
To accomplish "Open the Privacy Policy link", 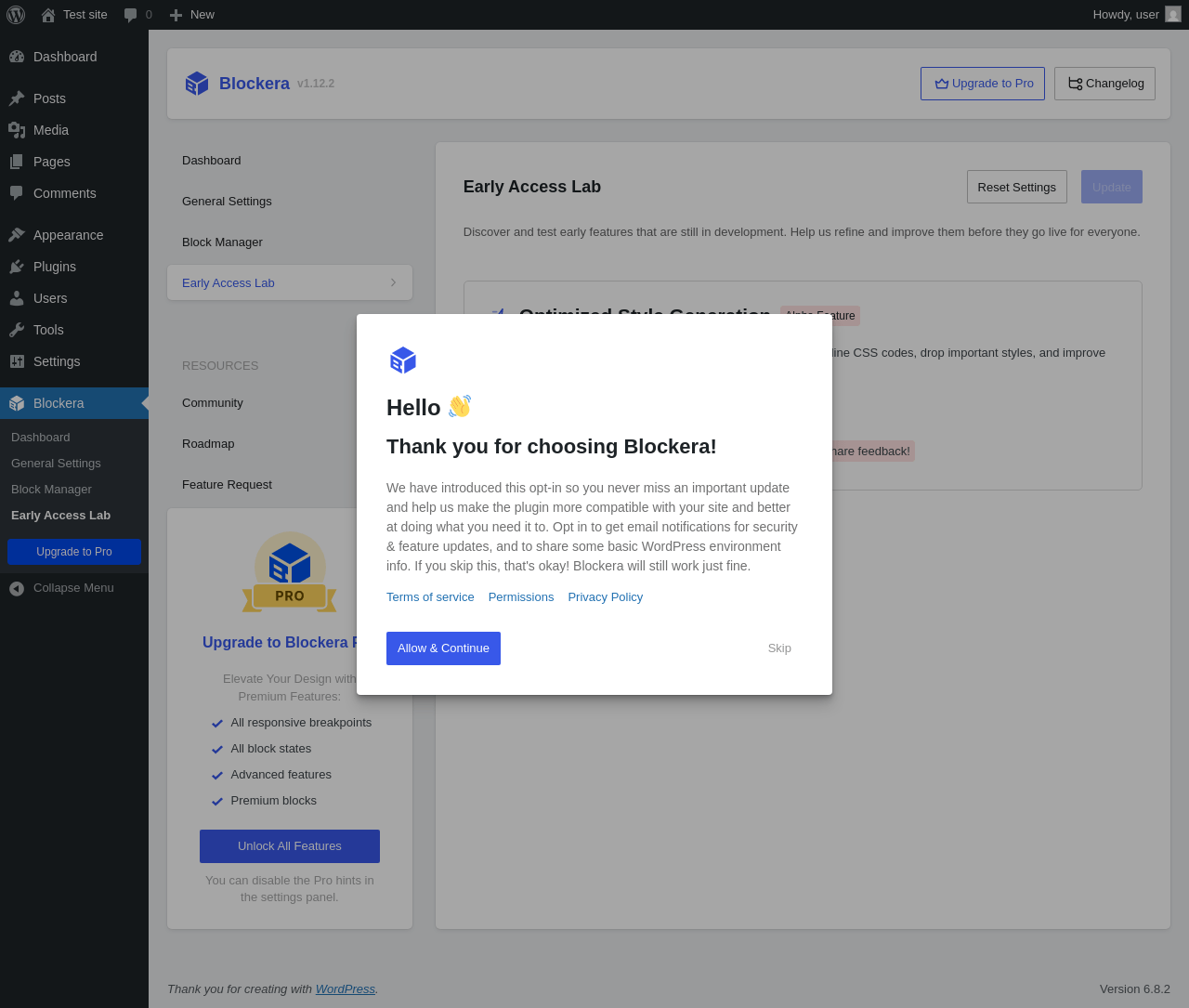I will pos(606,597).
